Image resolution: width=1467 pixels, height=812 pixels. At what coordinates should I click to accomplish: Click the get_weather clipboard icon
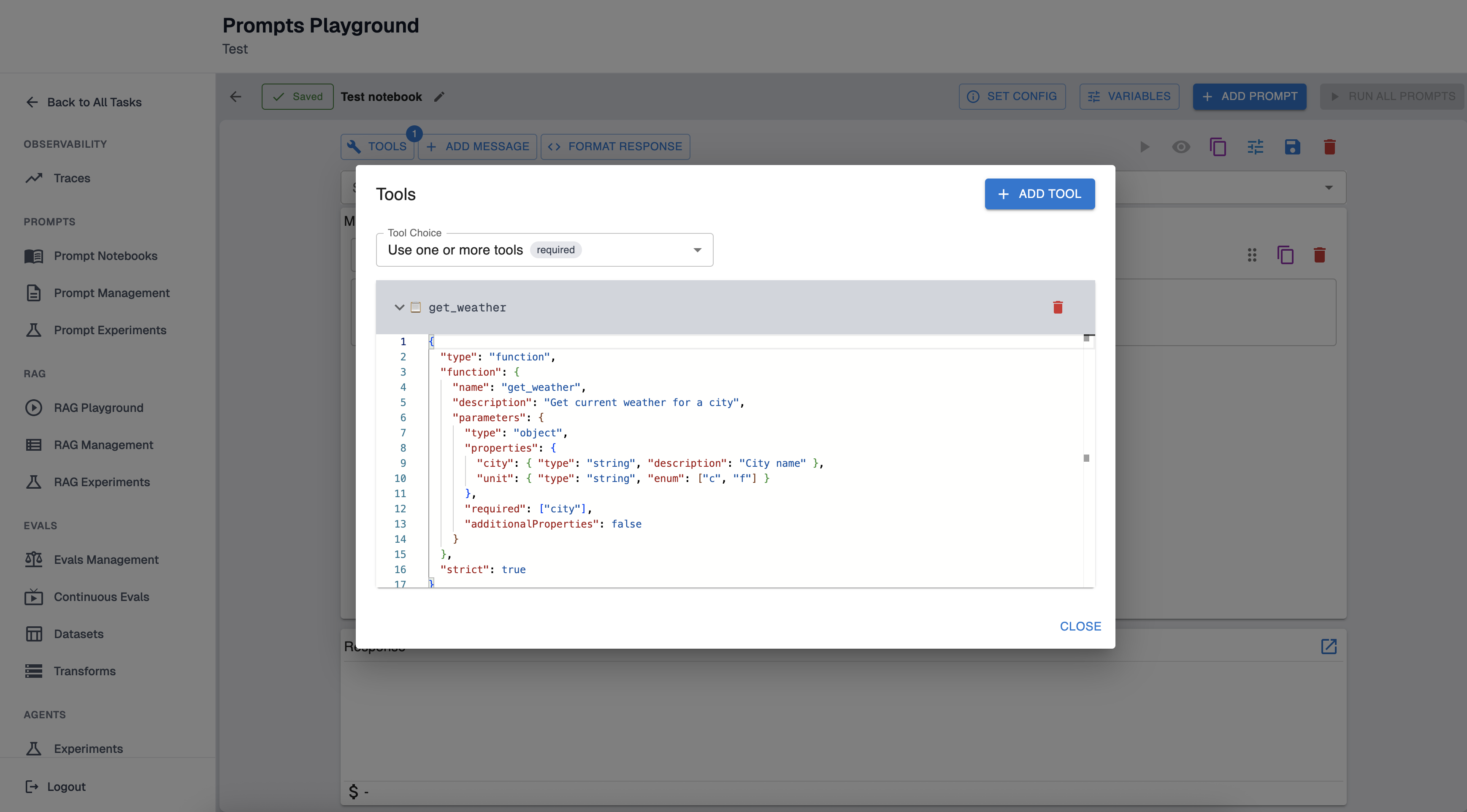pyautogui.click(x=416, y=308)
